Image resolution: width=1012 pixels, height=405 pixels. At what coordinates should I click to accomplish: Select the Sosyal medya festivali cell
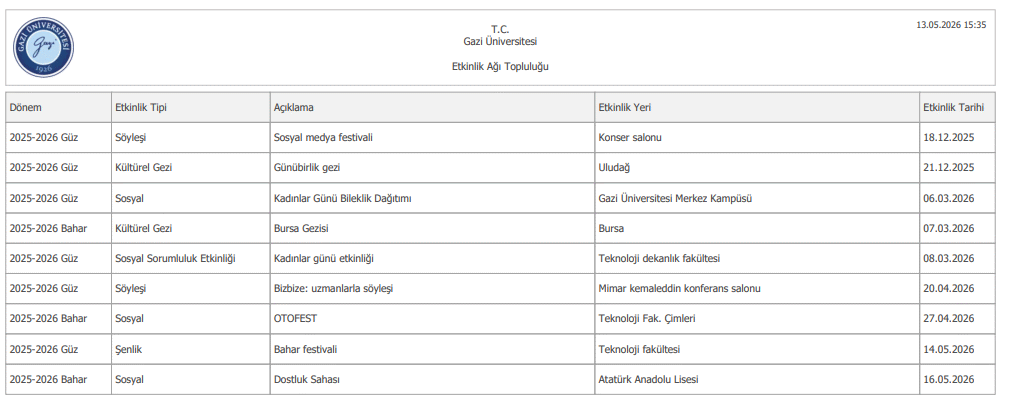[432, 137]
